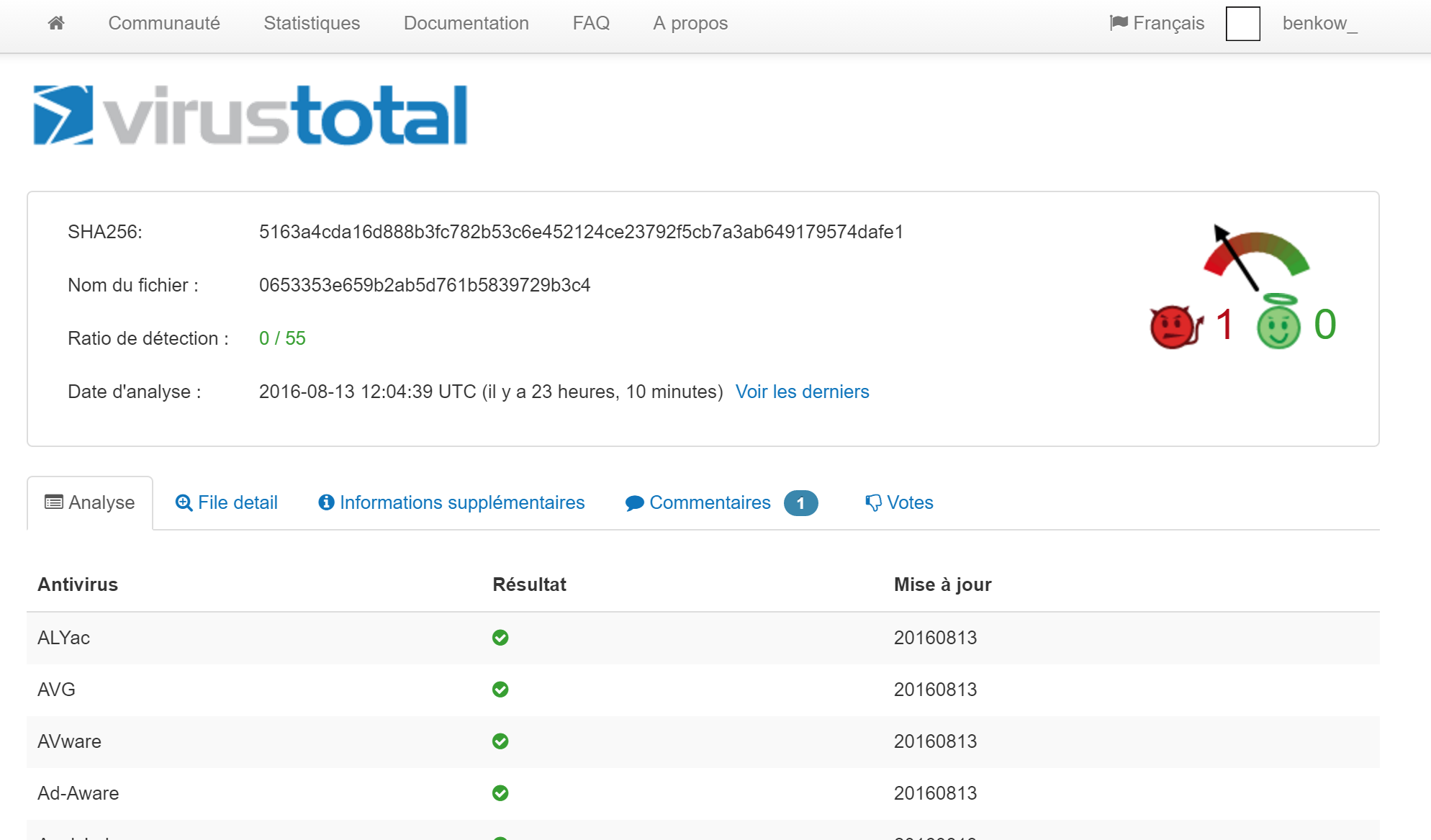
Task: Click the update date 20160813 for AVware
Action: tap(935, 741)
